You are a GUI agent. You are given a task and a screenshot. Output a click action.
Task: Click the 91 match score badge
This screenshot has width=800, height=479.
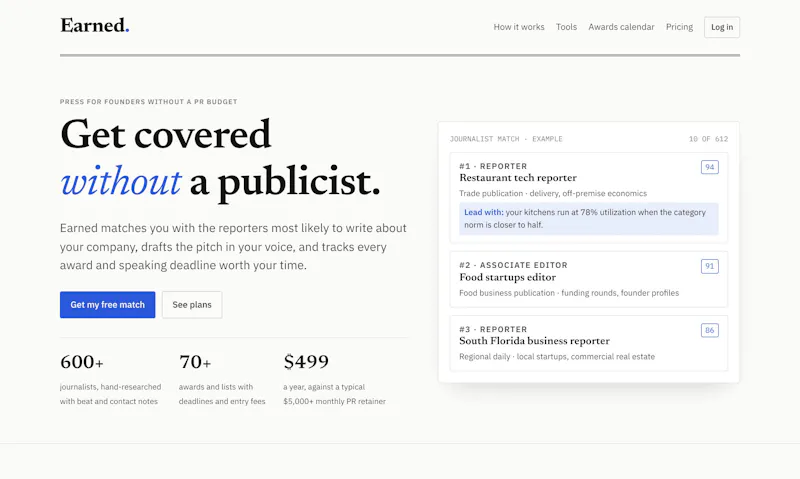click(709, 266)
